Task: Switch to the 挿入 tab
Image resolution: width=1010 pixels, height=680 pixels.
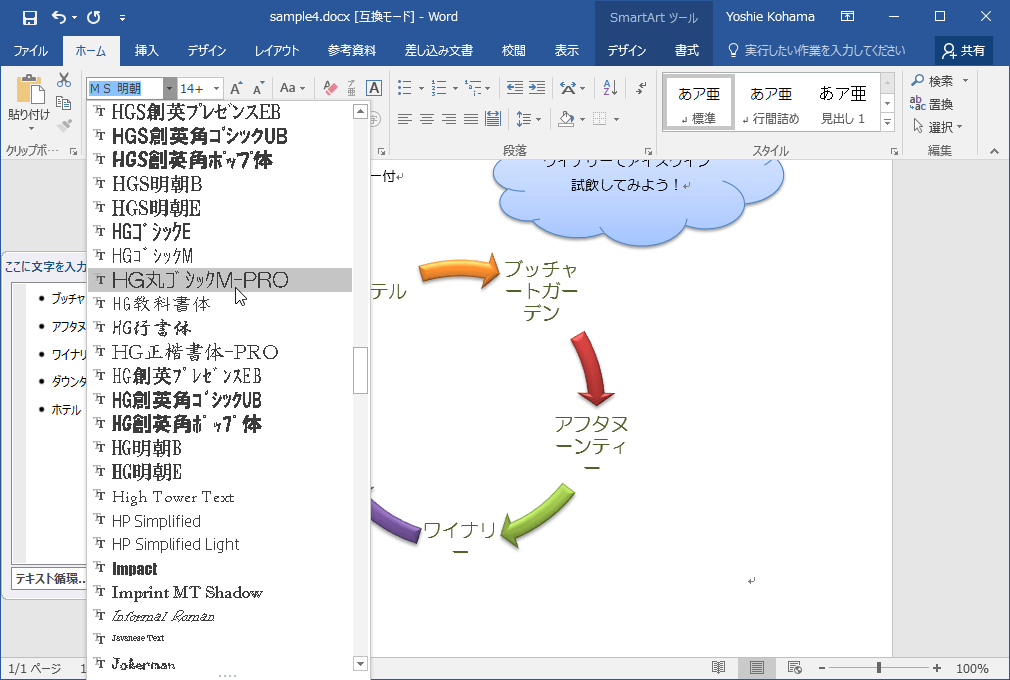Action: (x=146, y=51)
